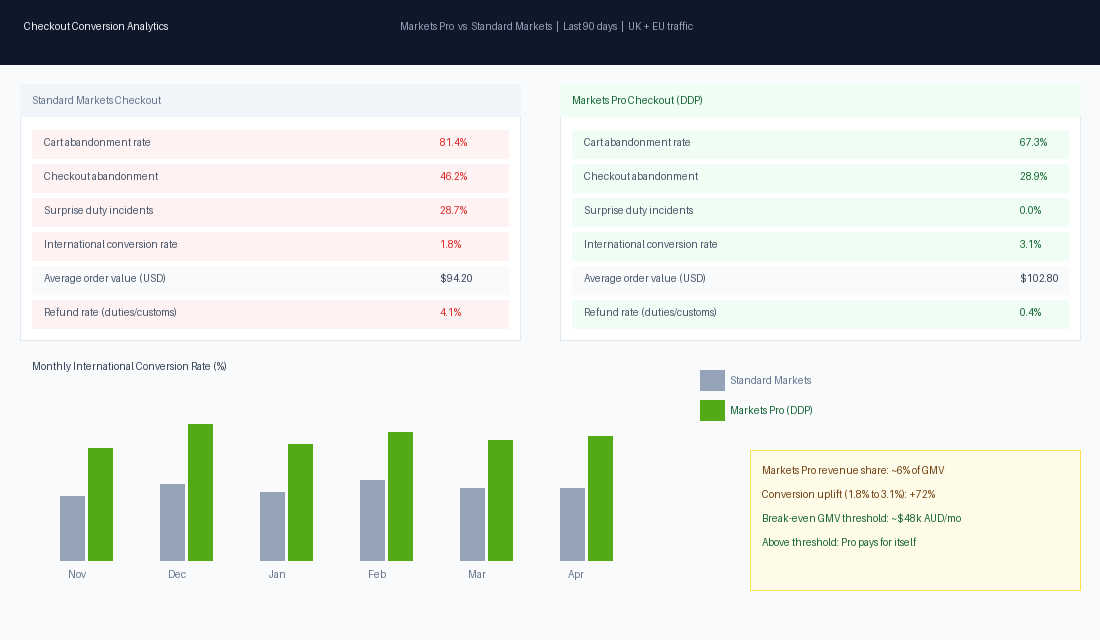Select the Markets Pro vs Standard Markets subtitle
This screenshot has height=640, width=1100.
click(546, 26)
